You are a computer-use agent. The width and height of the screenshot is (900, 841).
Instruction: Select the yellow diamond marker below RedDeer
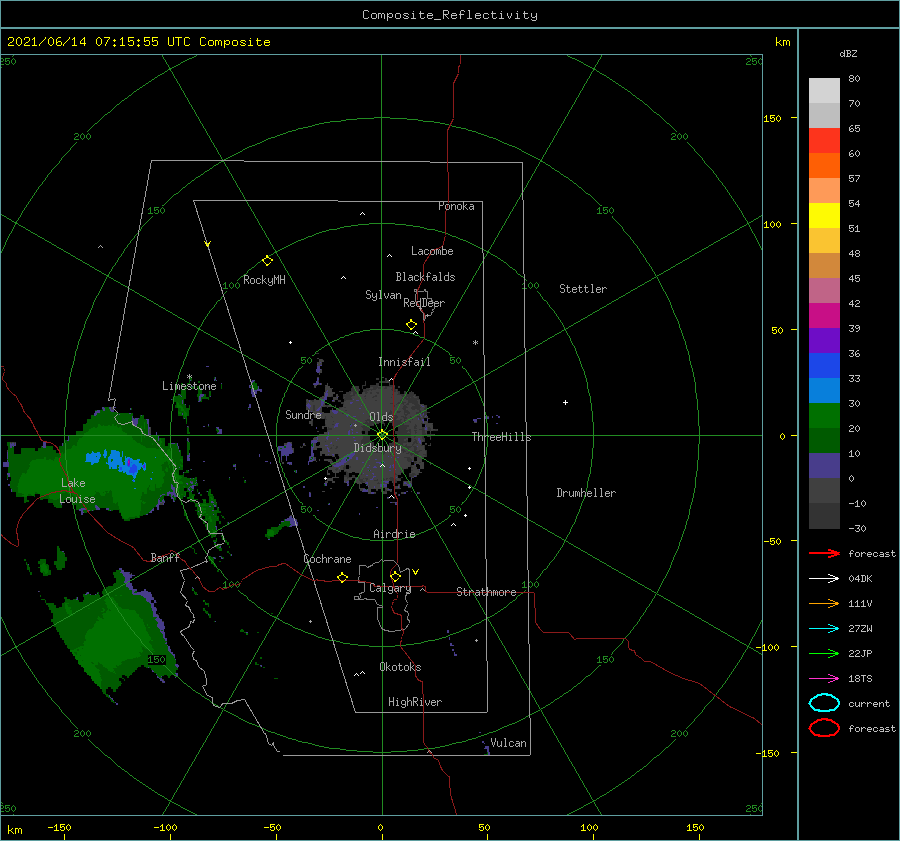(412, 325)
